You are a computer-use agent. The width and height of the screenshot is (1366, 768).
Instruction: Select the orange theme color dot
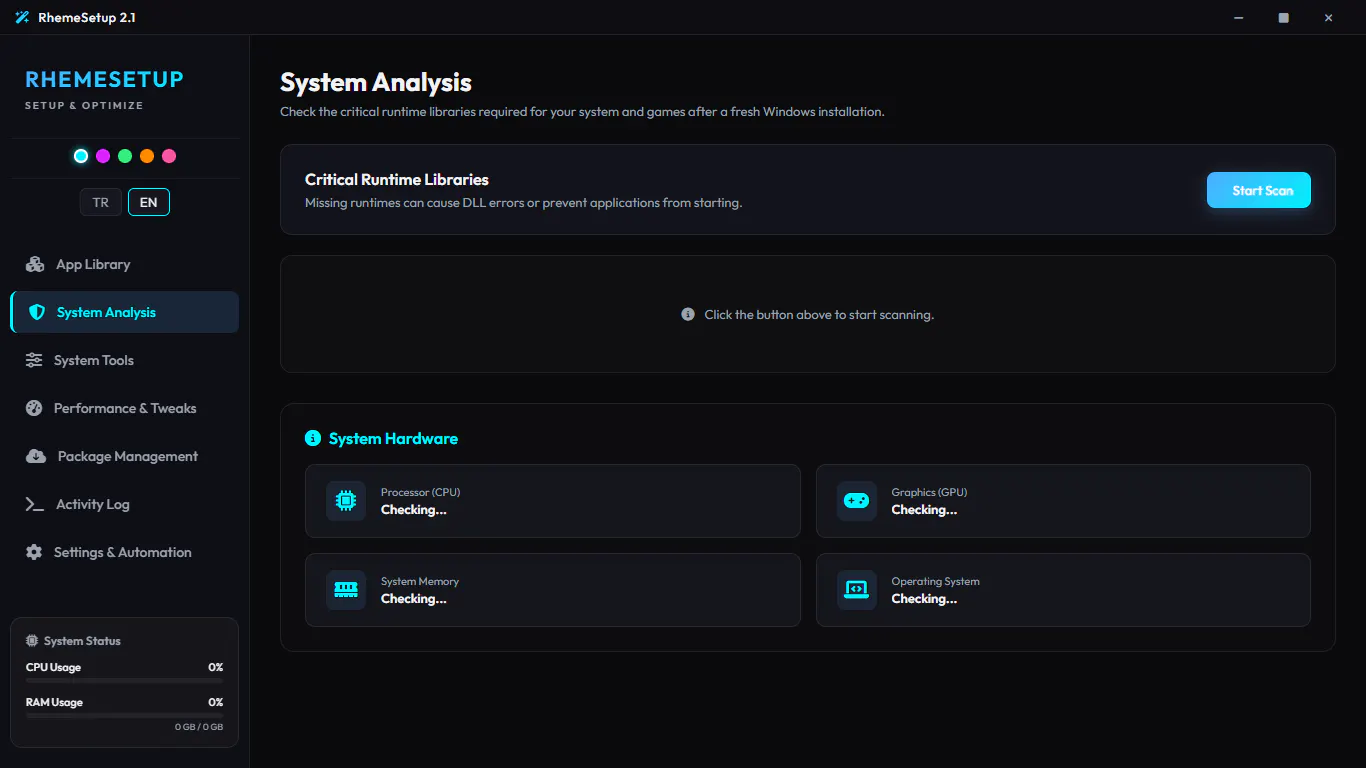[147, 156]
